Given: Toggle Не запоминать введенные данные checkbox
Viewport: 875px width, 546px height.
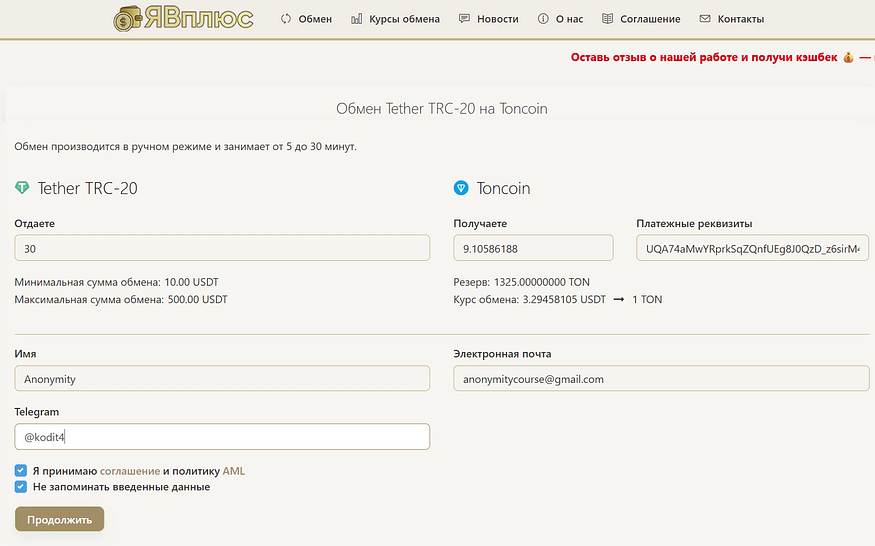Looking at the screenshot, I should click(21, 486).
